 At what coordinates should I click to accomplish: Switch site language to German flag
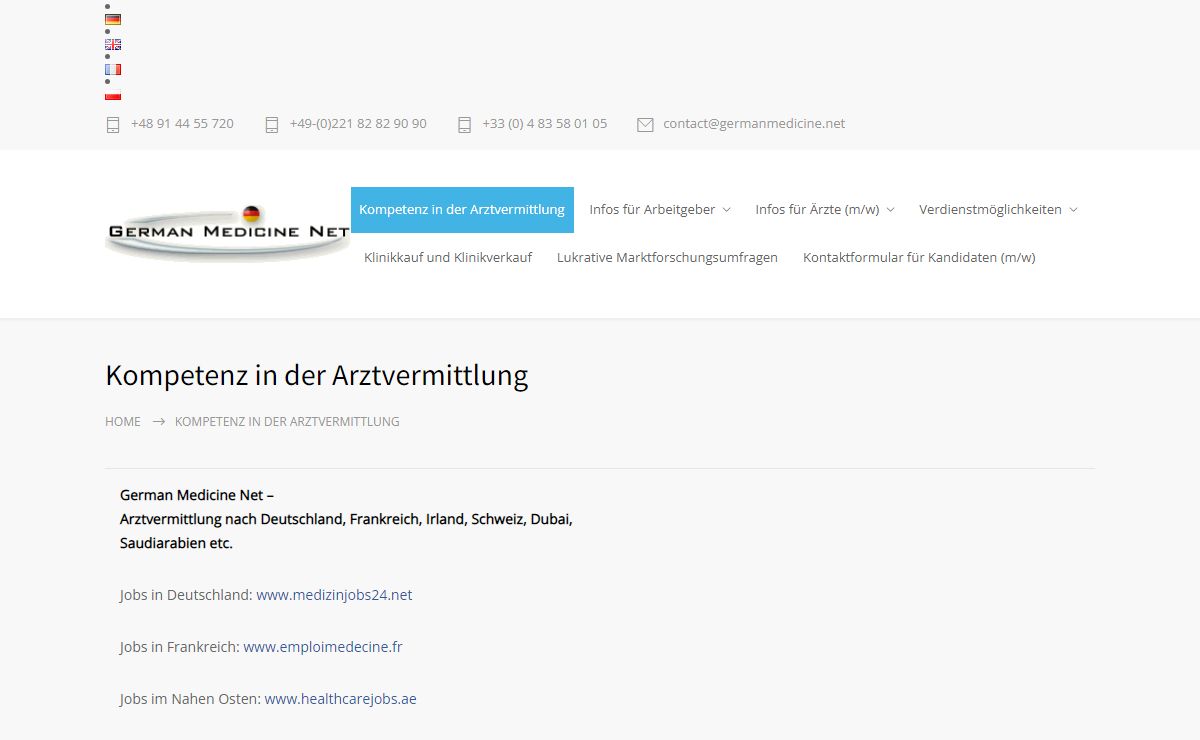[113, 19]
